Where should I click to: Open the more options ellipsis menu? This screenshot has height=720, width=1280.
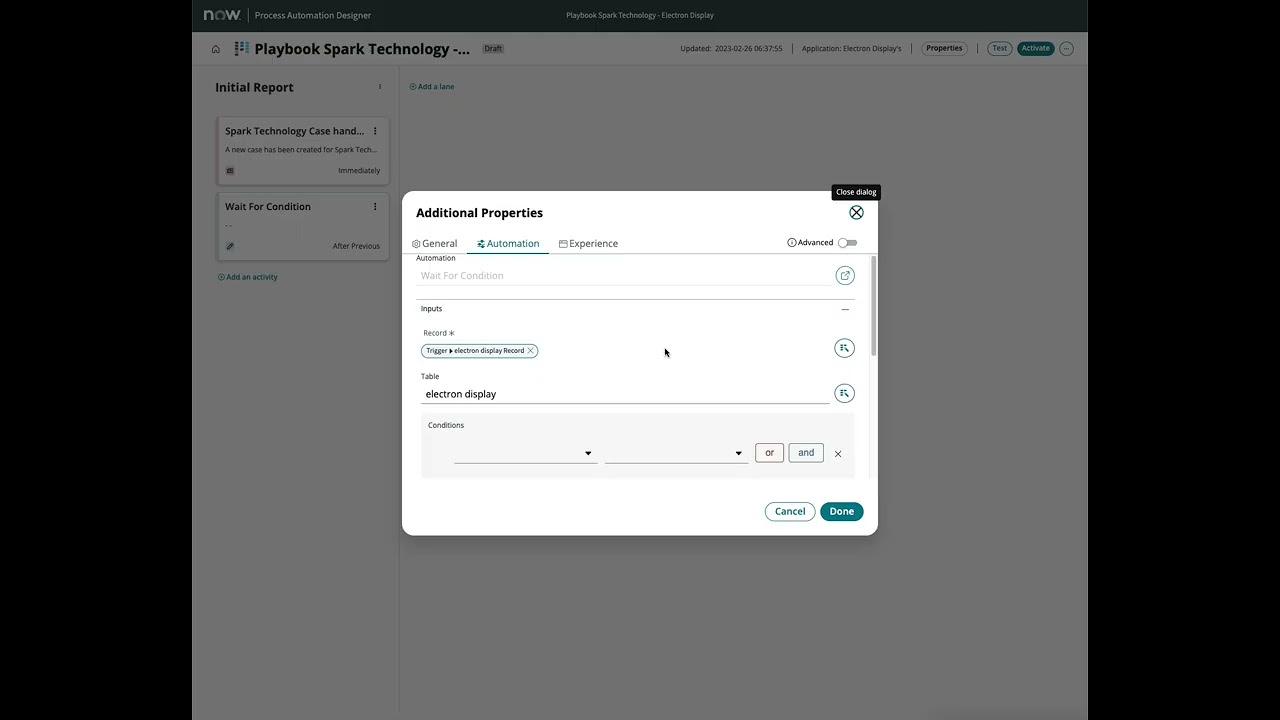coord(1066,48)
